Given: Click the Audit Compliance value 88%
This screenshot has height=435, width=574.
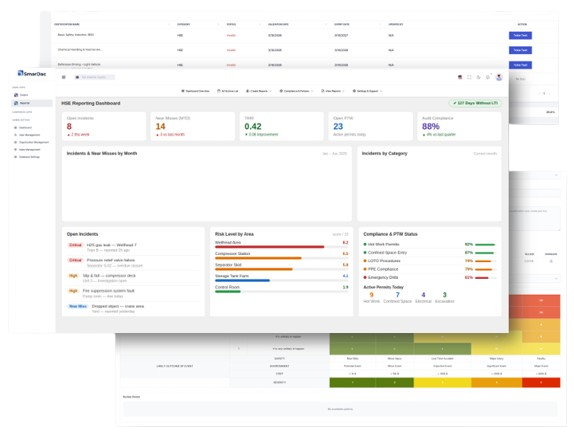Looking at the screenshot, I should (x=430, y=127).
